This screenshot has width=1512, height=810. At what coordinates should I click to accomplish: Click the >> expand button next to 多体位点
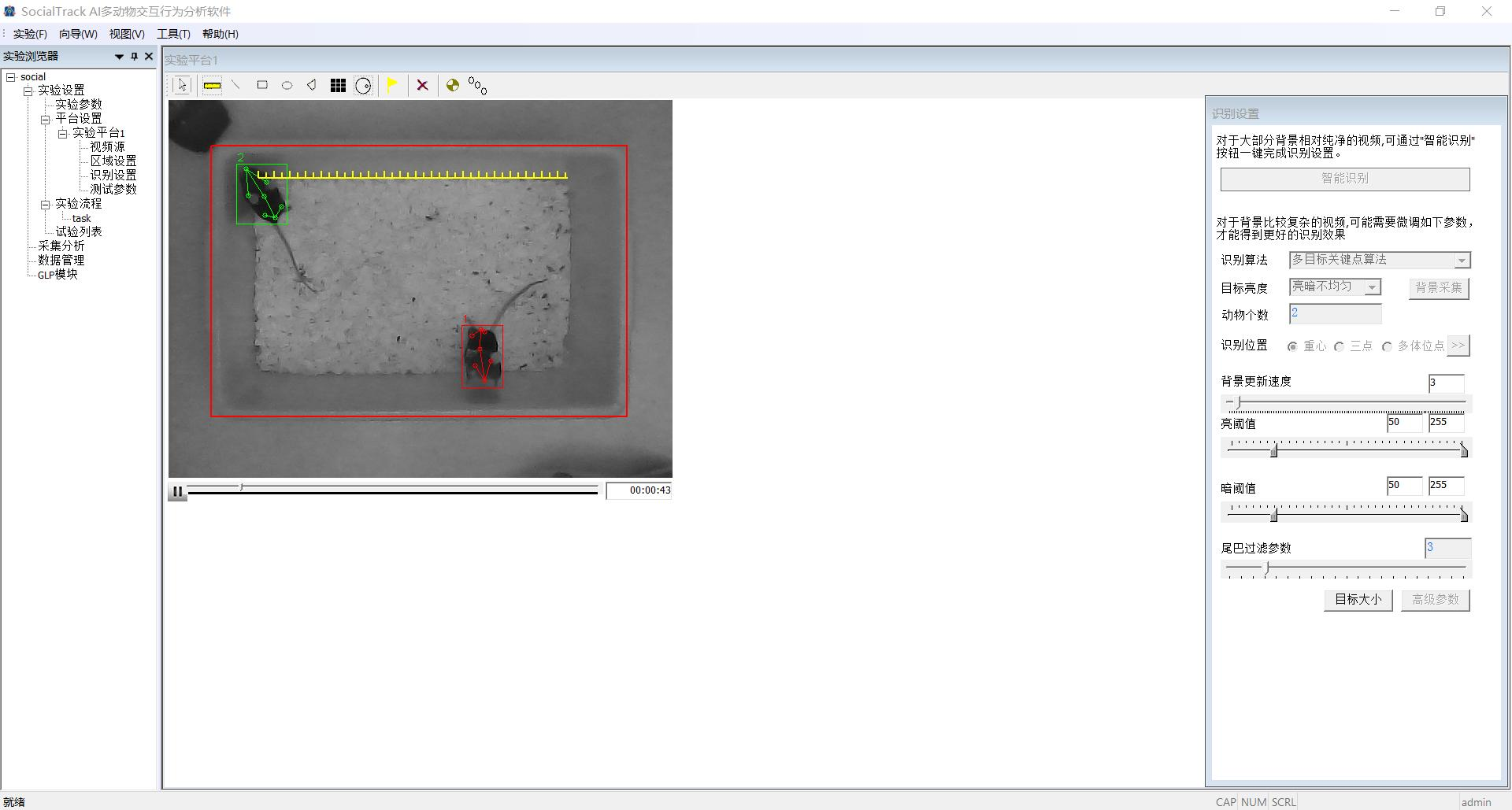[1458, 345]
